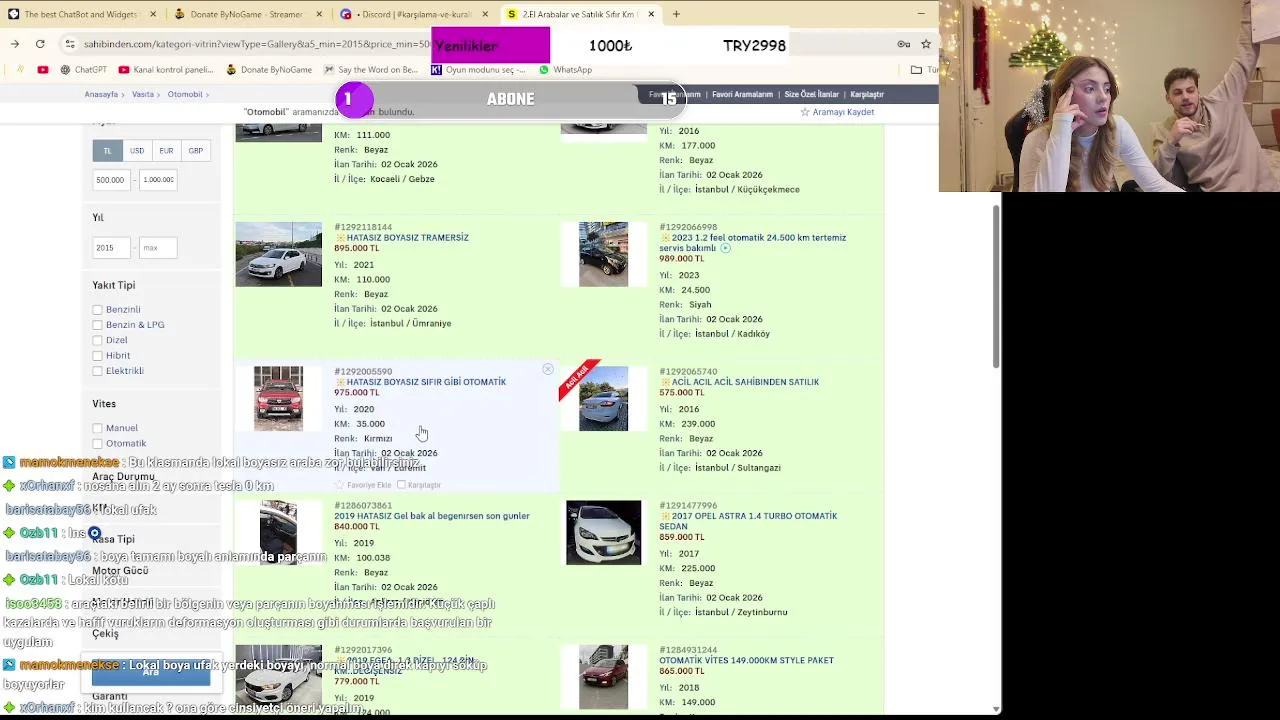Screen dimensions: 1280x720
Task: Enable the Dizel filter checkbox
Action: 97,340
